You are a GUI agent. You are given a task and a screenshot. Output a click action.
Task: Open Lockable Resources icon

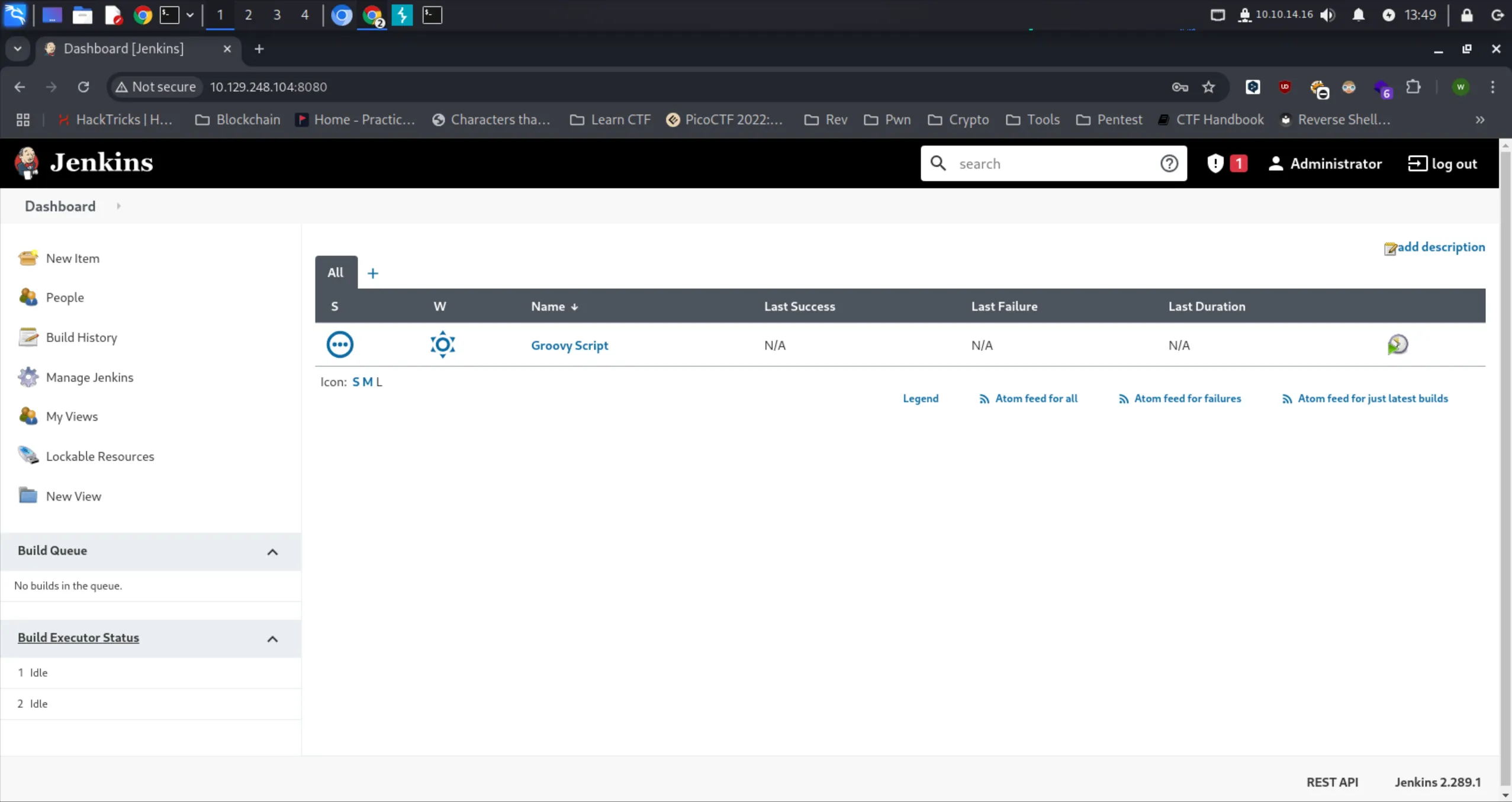point(27,456)
